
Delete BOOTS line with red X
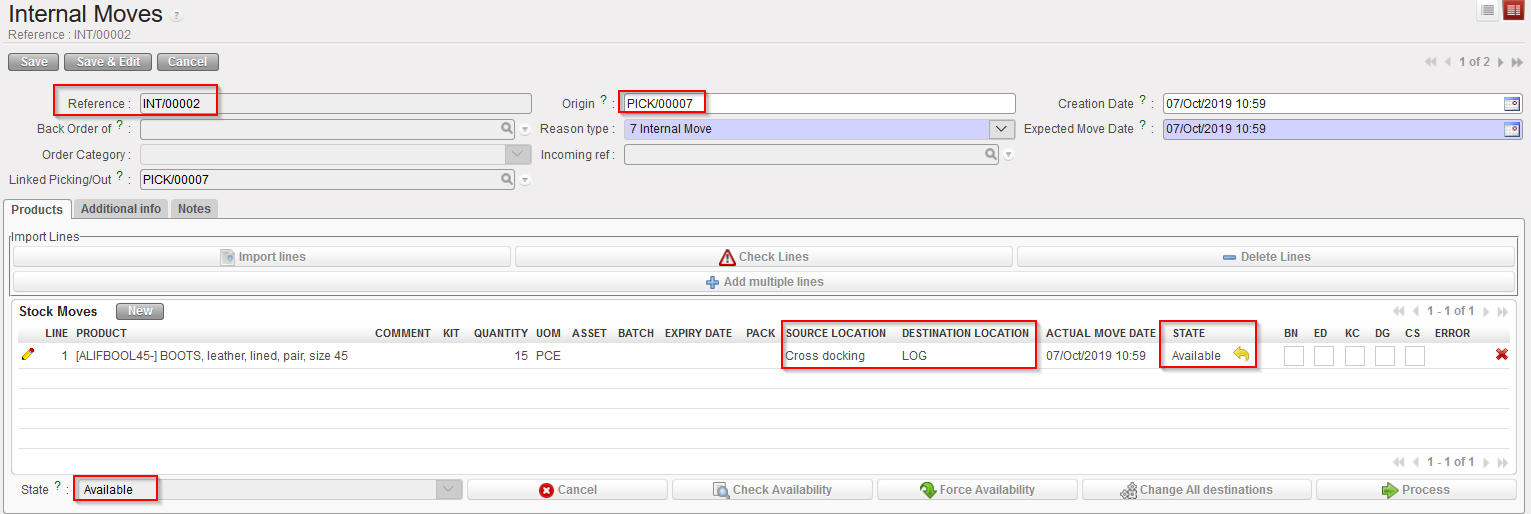[x=1501, y=355]
